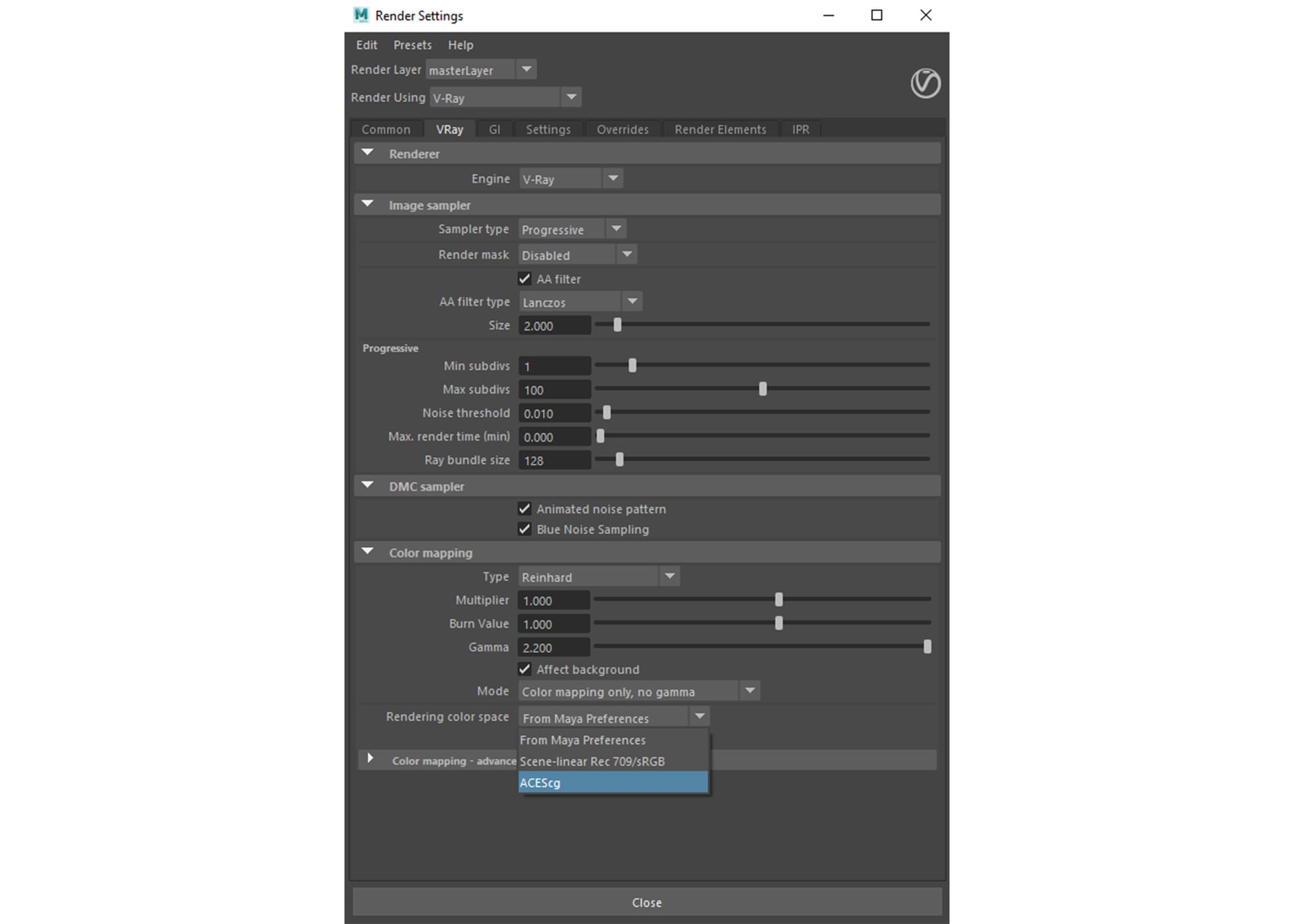Click the V-Ray logo icon
Image resolution: width=1294 pixels, height=924 pixels.
click(925, 84)
